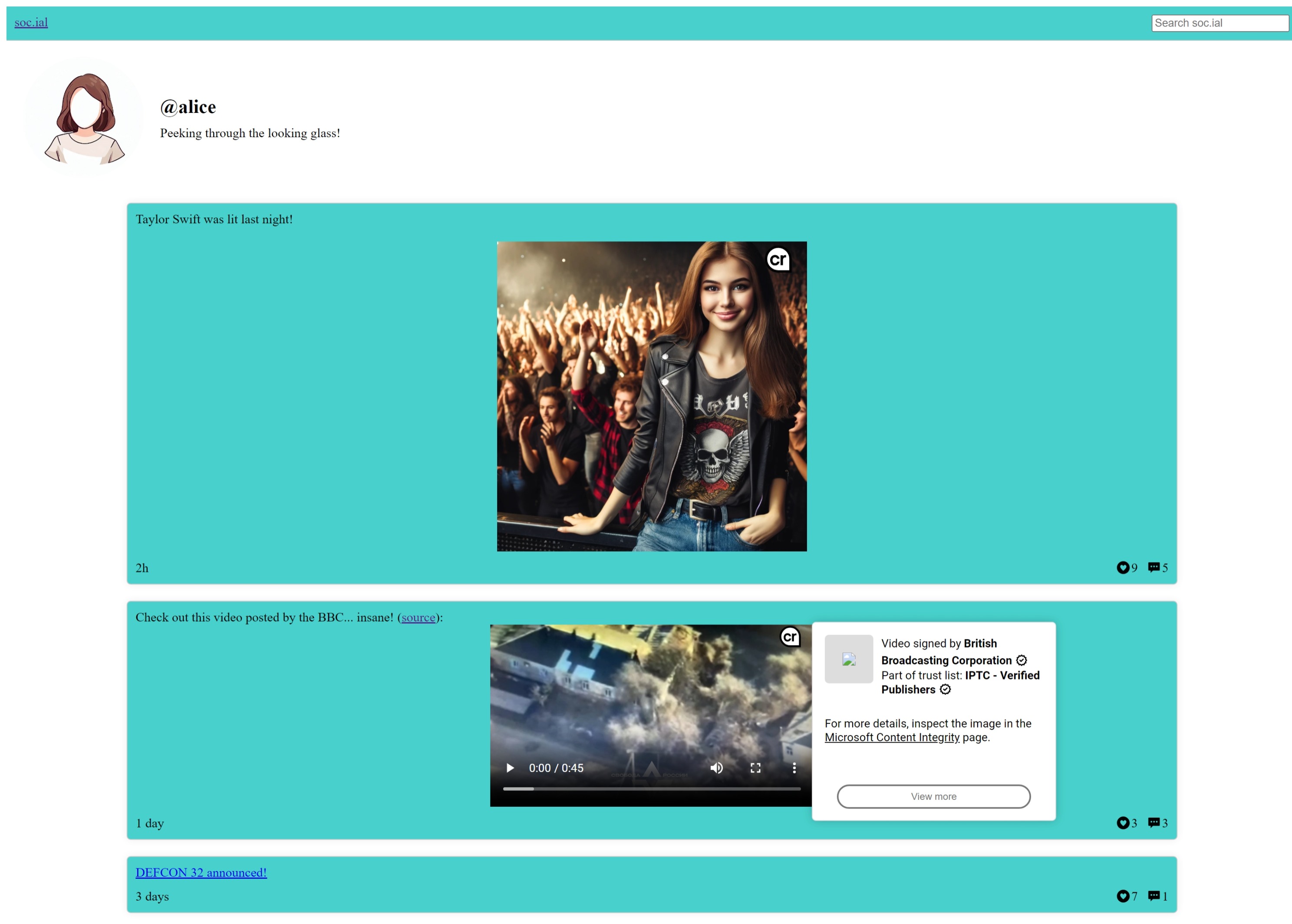Image resolution: width=1292 pixels, height=924 pixels.
Task: Open the video's more options menu
Action: pos(794,768)
